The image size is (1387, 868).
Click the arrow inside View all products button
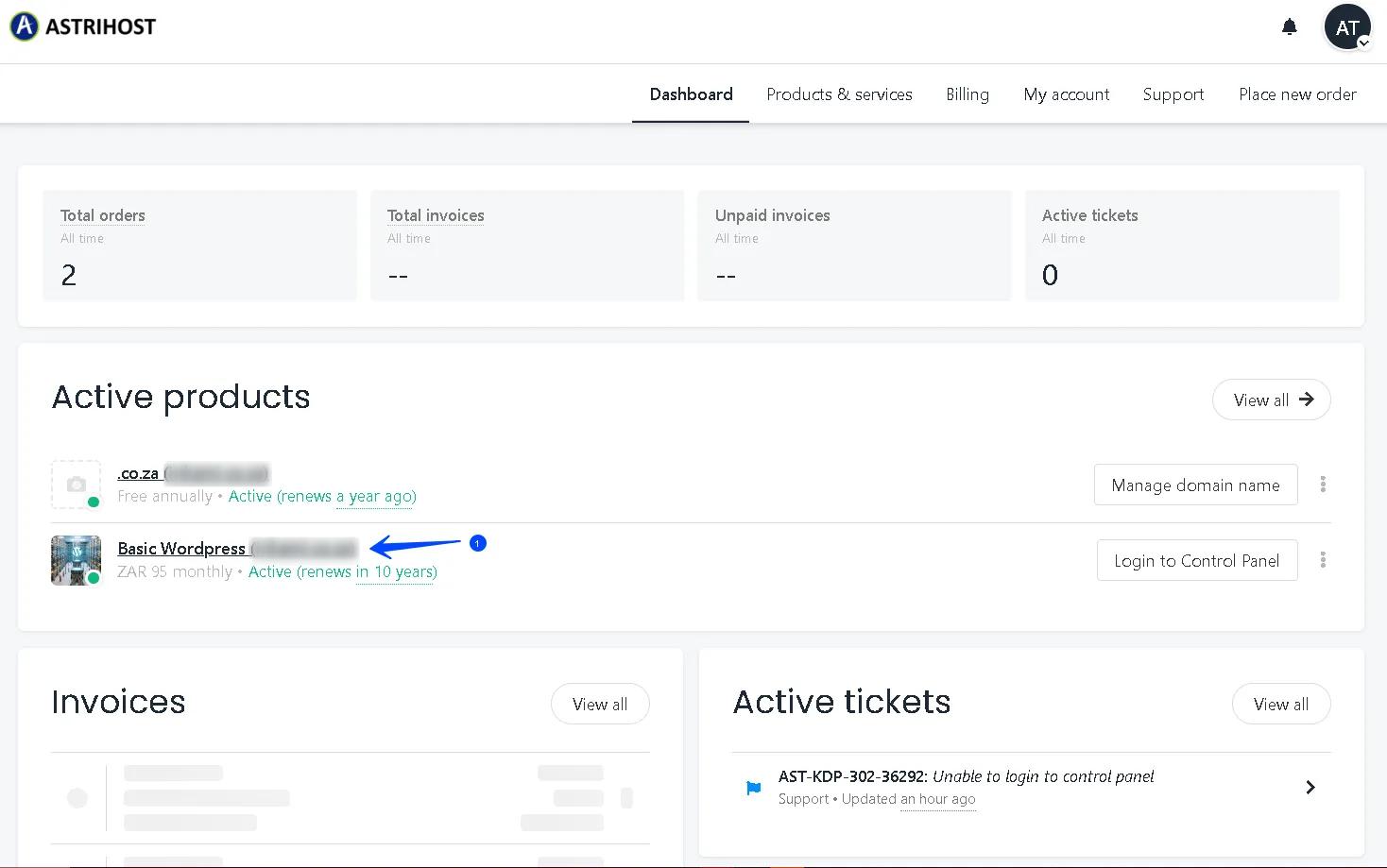pyautogui.click(x=1308, y=400)
